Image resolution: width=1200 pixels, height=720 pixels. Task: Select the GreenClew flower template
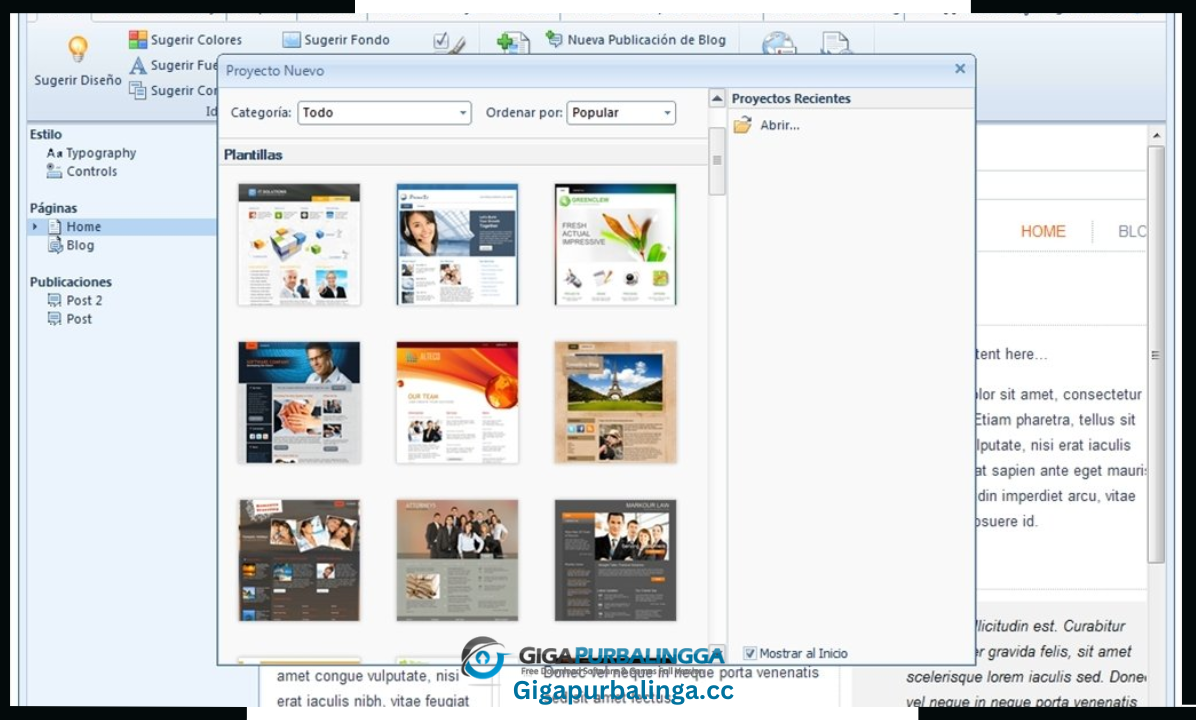click(x=615, y=244)
